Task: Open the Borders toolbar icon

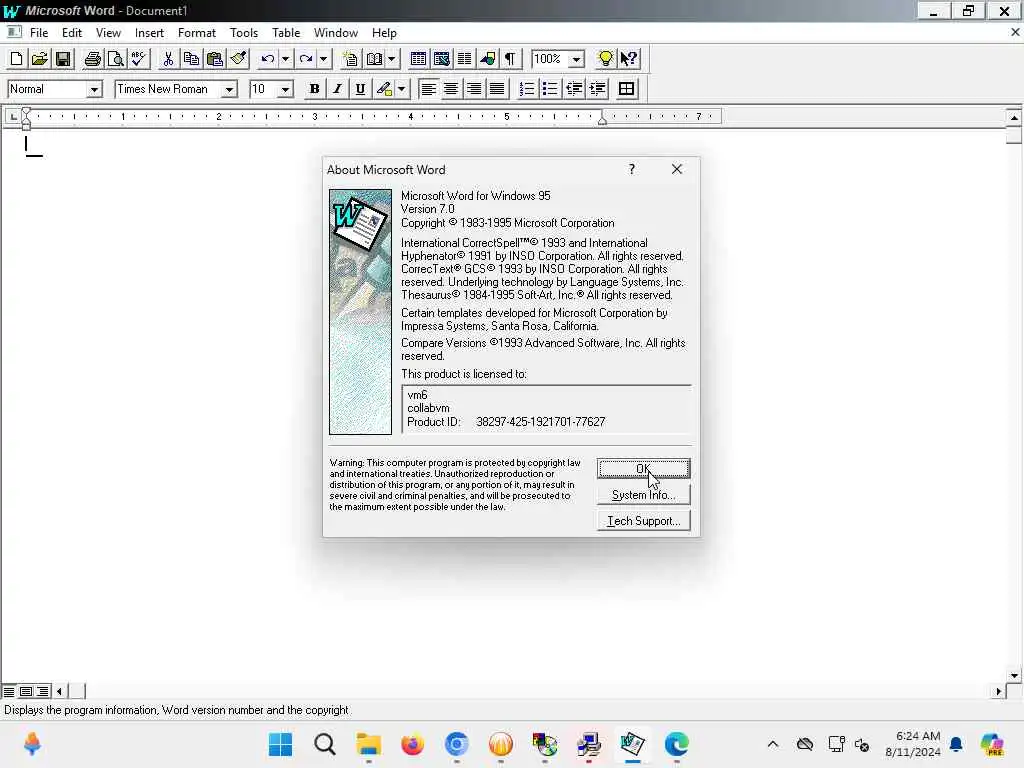Action: tap(626, 89)
